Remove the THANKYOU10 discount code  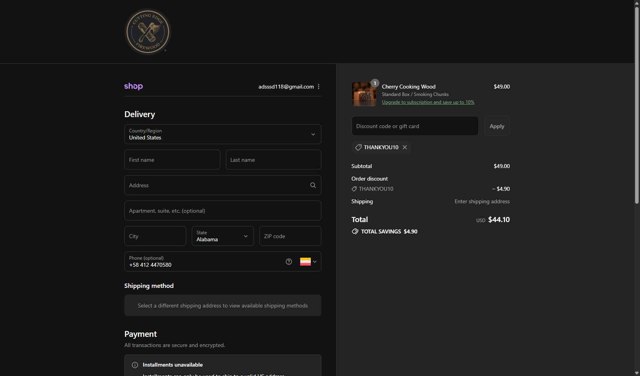(x=404, y=147)
